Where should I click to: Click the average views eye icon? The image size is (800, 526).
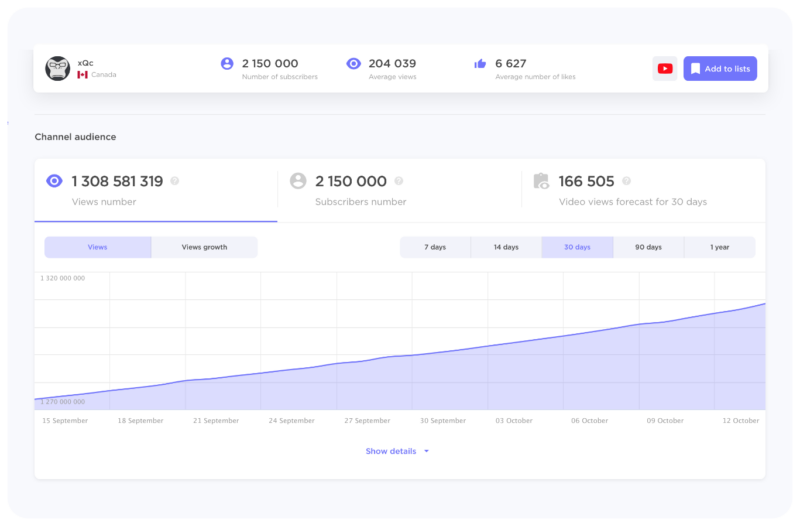click(x=354, y=63)
